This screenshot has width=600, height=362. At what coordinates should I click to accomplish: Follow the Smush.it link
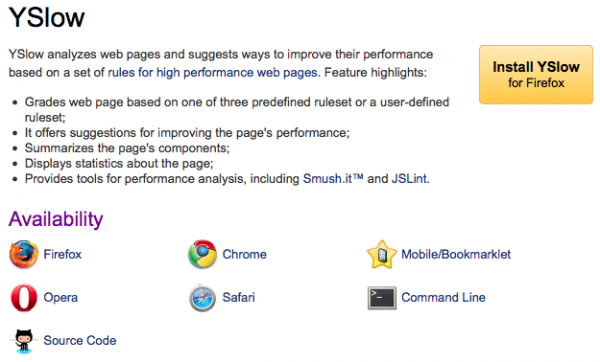333,179
